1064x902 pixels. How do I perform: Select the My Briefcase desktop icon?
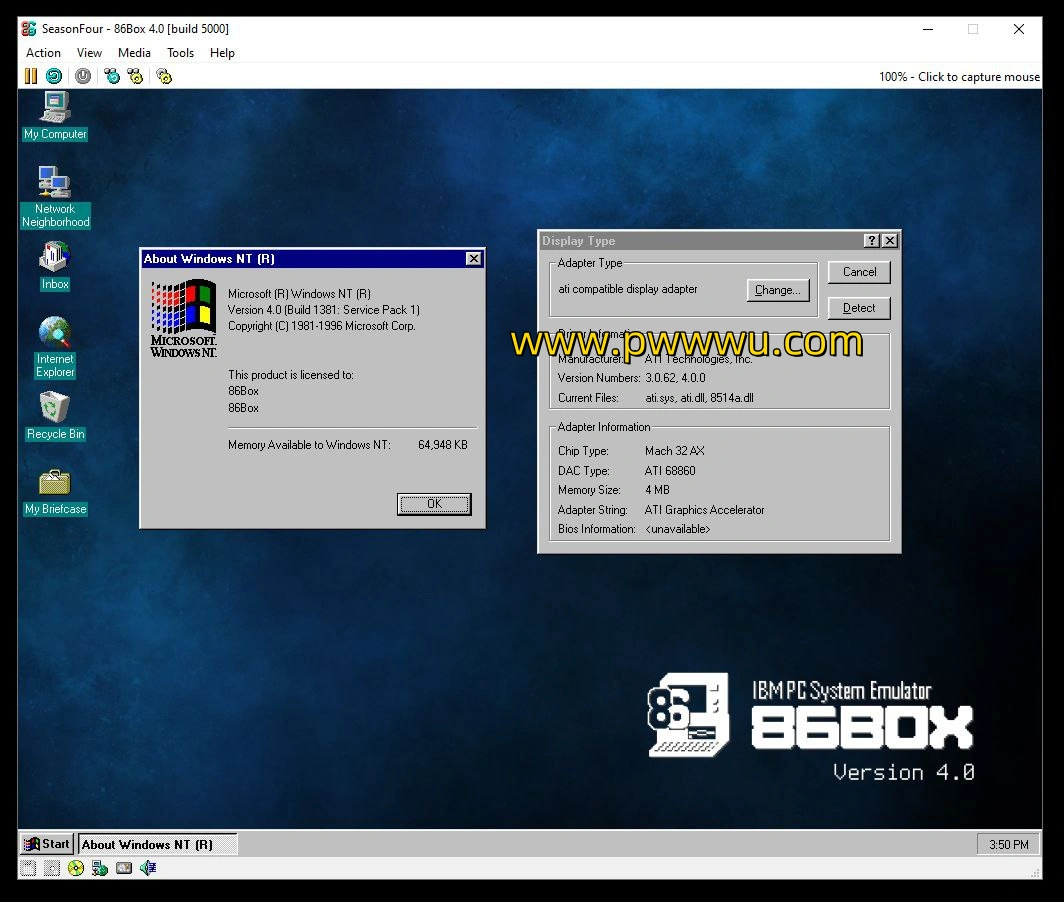[x=56, y=492]
